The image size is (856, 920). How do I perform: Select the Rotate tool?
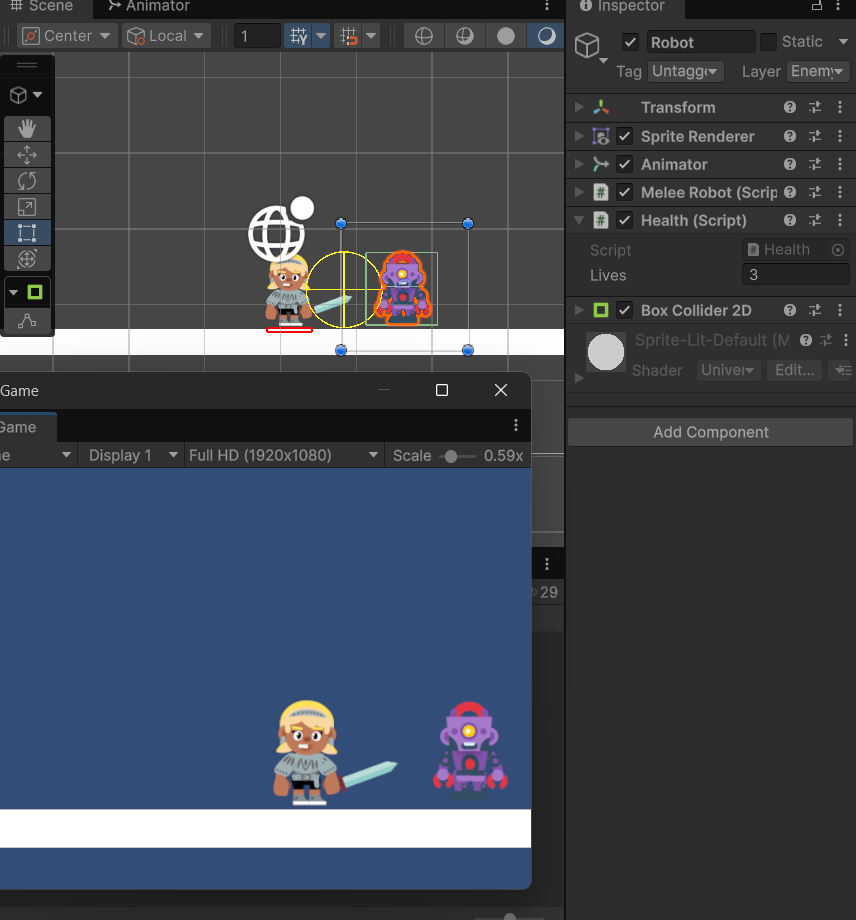pyautogui.click(x=27, y=181)
